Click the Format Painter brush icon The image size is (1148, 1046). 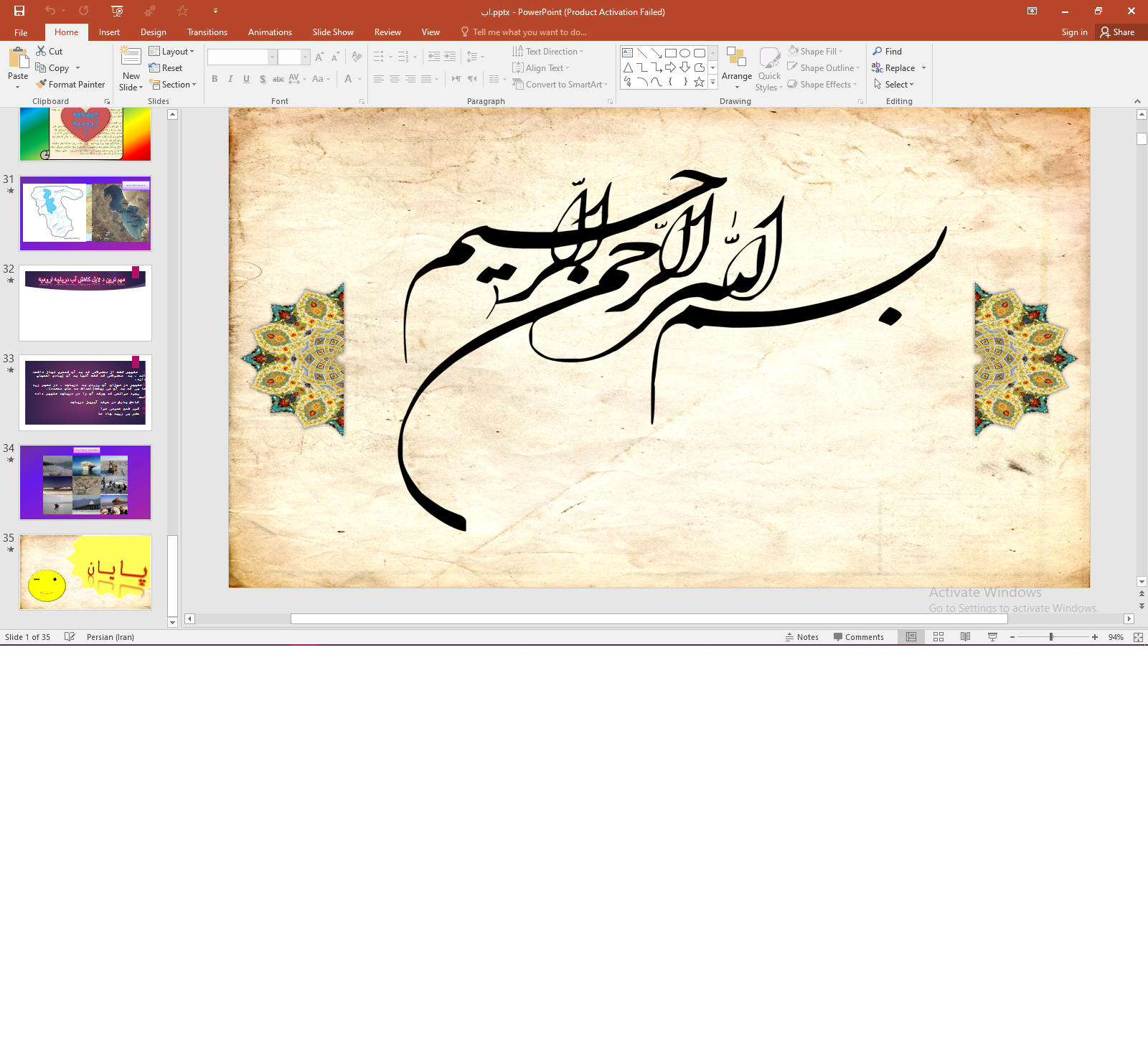[42, 84]
